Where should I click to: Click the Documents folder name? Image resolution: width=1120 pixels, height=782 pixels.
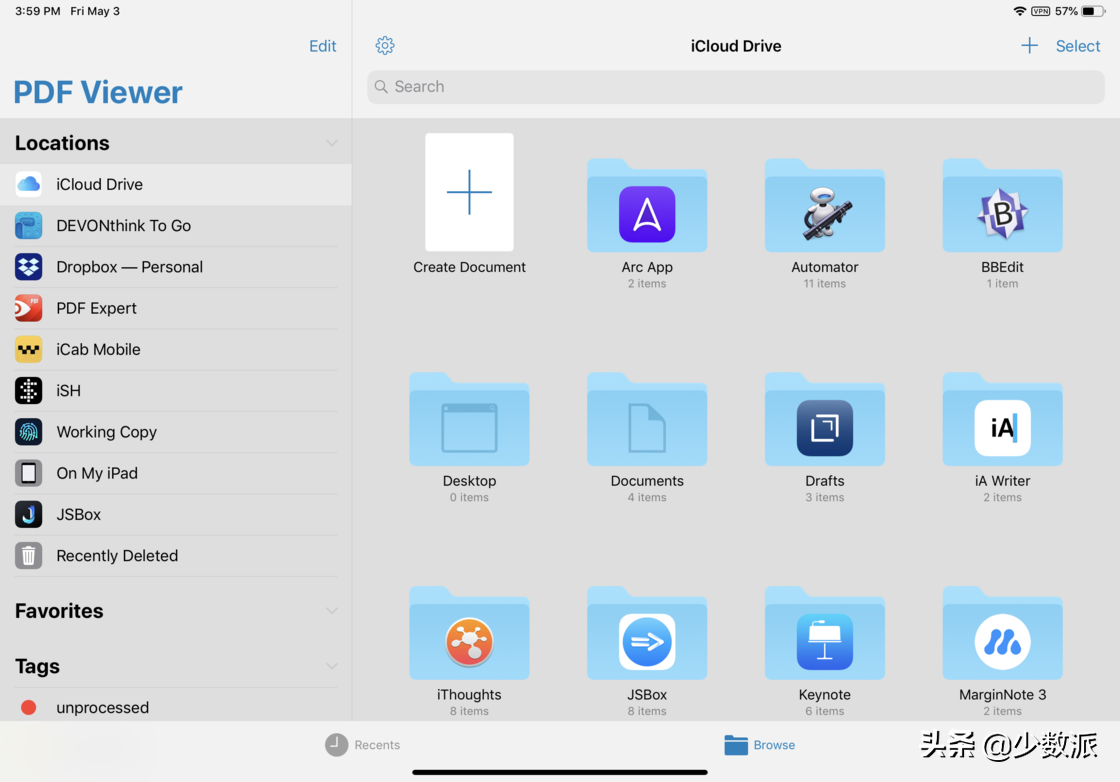(647, 481)
